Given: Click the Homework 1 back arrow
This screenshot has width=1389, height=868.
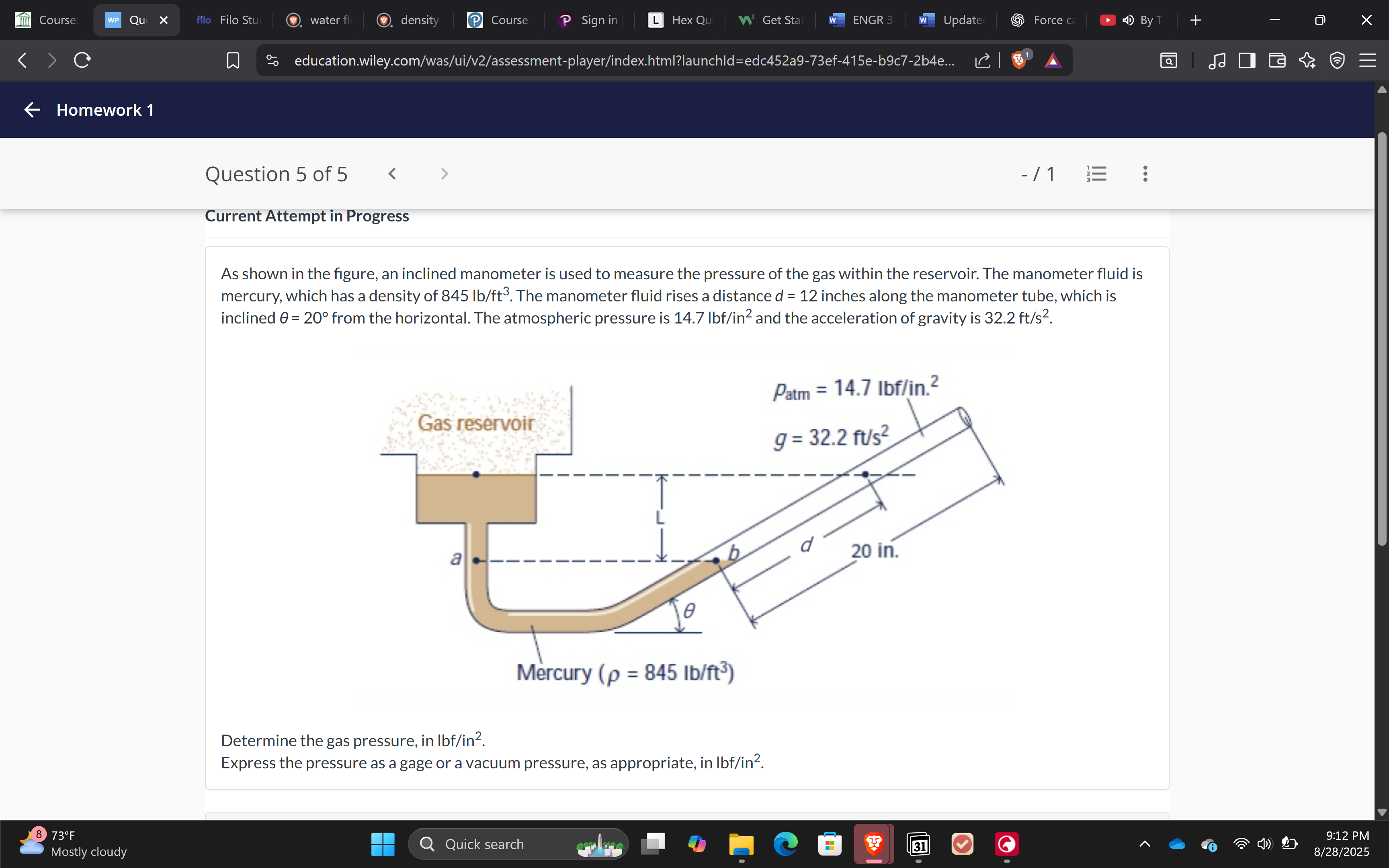Looking at the screenshot, I should pyautogui.click(x=32, y=110).
